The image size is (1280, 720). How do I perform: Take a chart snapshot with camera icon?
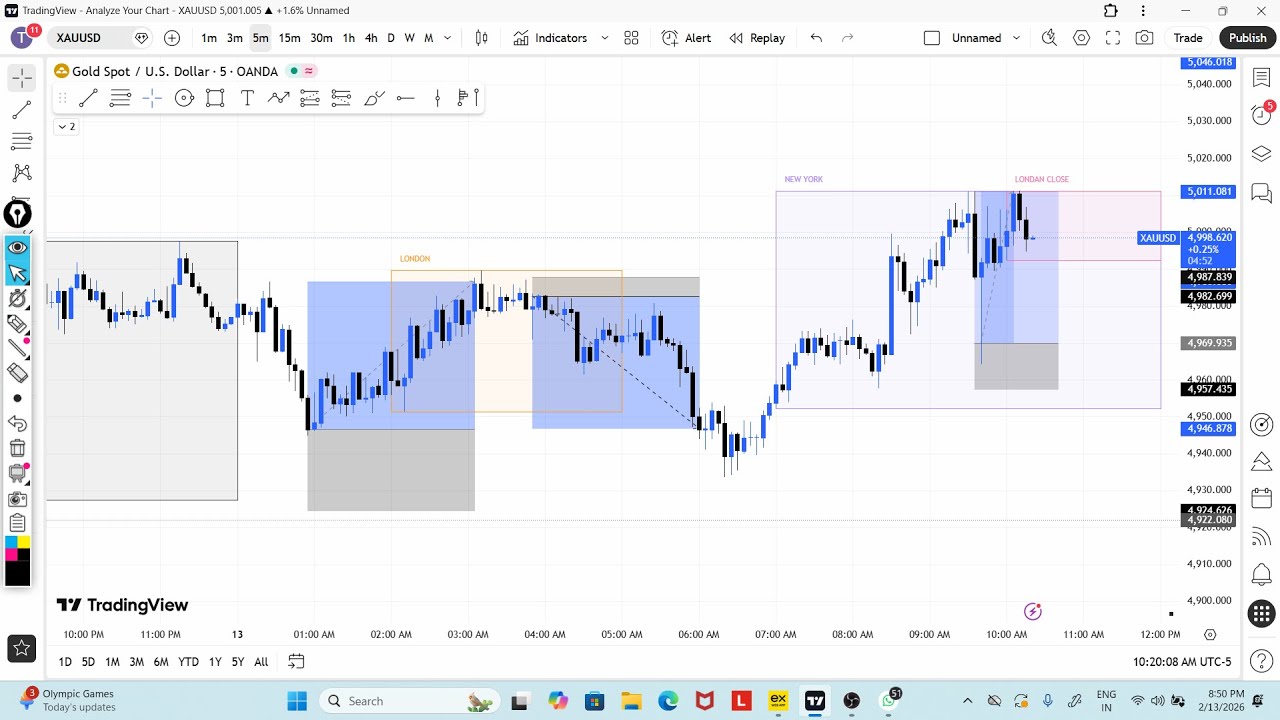point(1144,38)
